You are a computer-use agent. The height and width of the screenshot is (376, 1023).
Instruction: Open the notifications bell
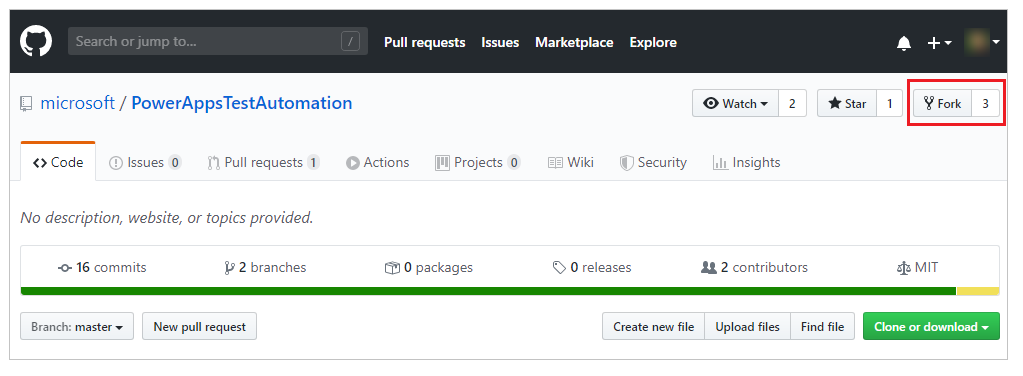904,43
